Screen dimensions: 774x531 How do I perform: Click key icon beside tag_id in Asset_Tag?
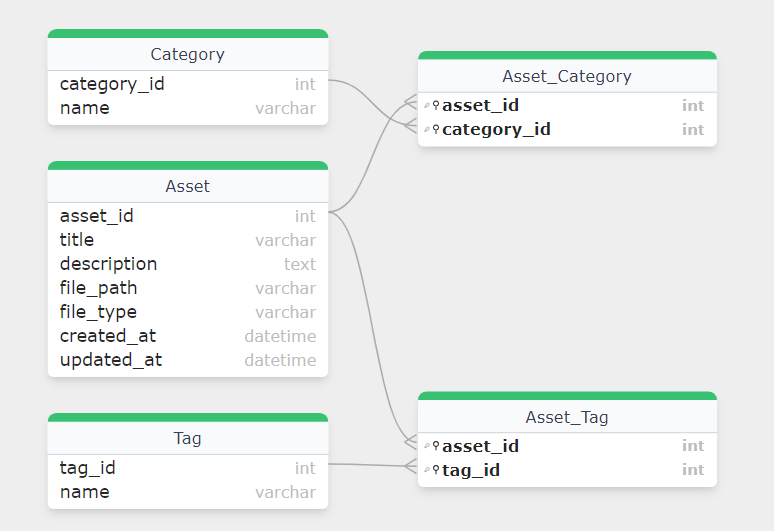click(x=435, y=470)
